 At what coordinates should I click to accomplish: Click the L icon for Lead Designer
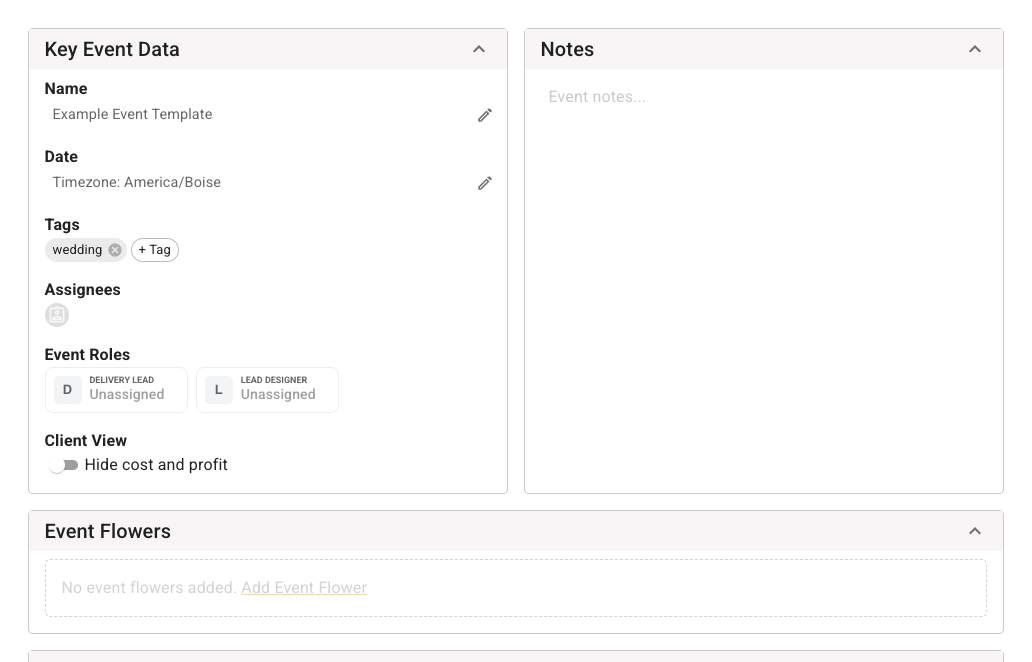pyautogui.click(x=219, y=390)
